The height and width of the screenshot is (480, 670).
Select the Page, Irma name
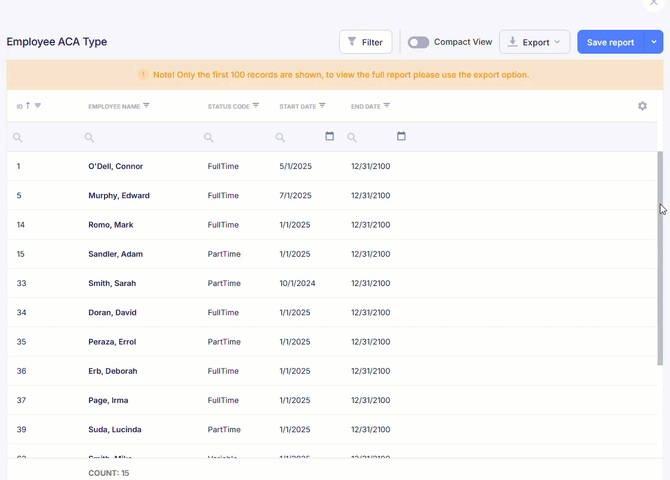point(108,400)
